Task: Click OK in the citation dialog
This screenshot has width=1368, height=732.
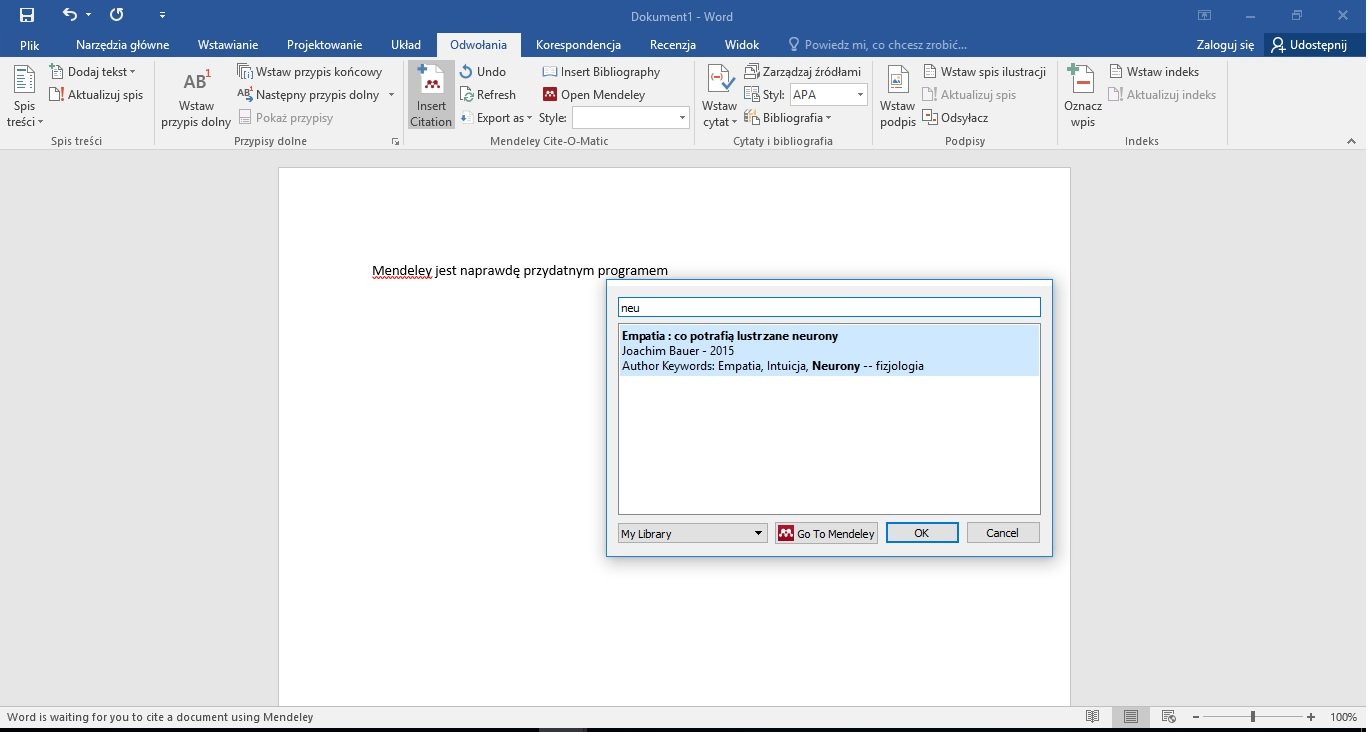Action: 922,534
